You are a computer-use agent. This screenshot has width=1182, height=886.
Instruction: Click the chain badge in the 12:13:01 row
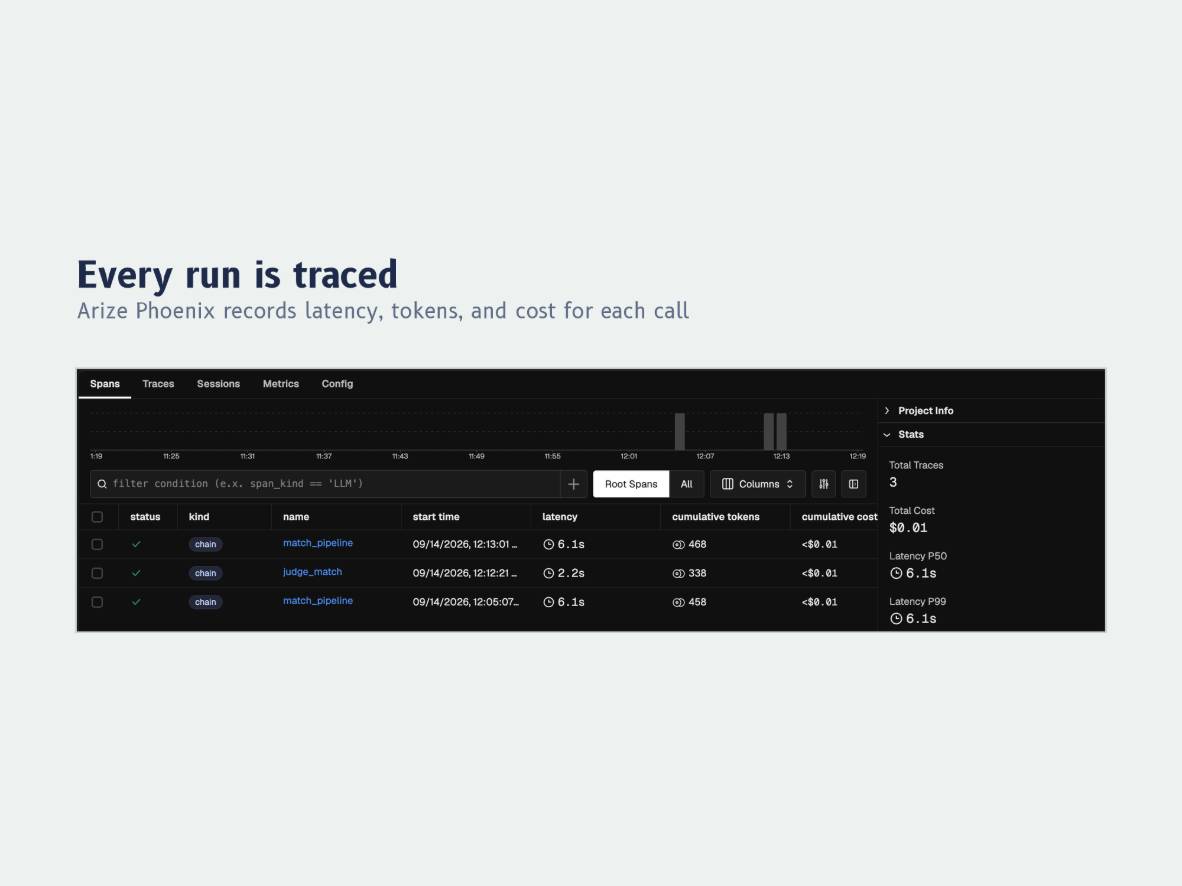(x=206, y=544)
